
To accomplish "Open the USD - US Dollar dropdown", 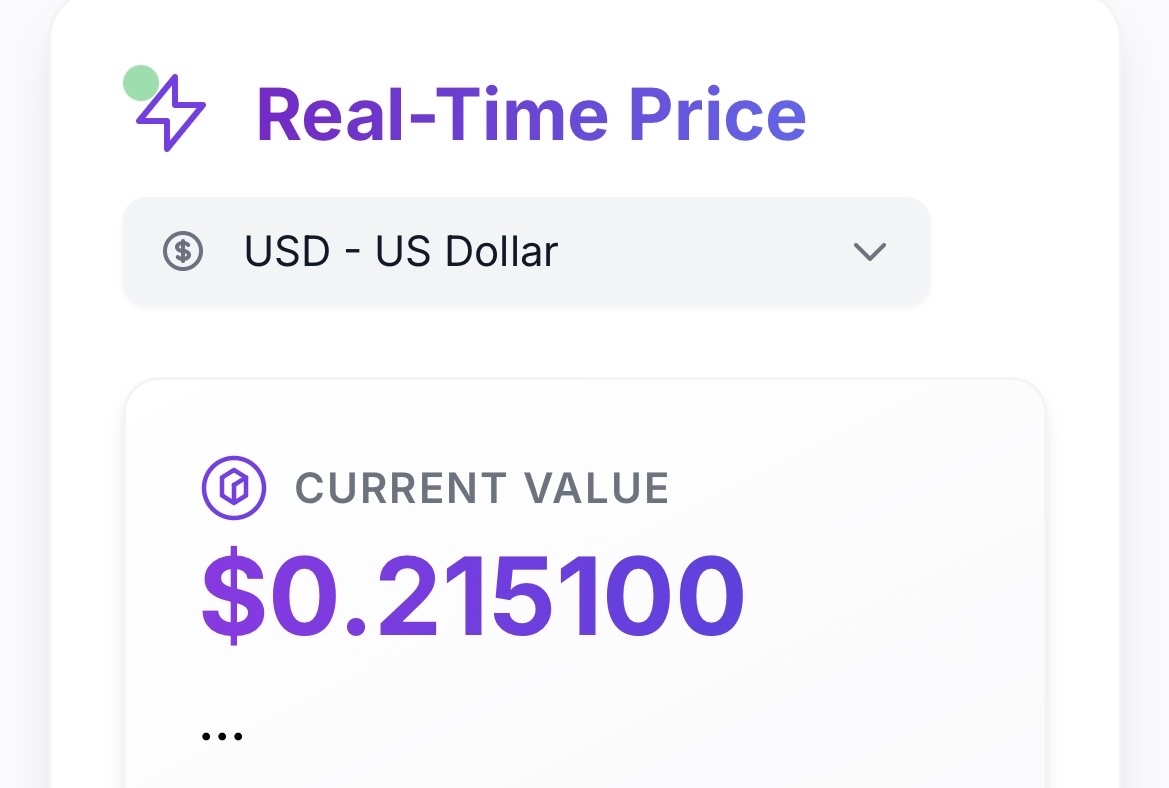I will point(526,252).
